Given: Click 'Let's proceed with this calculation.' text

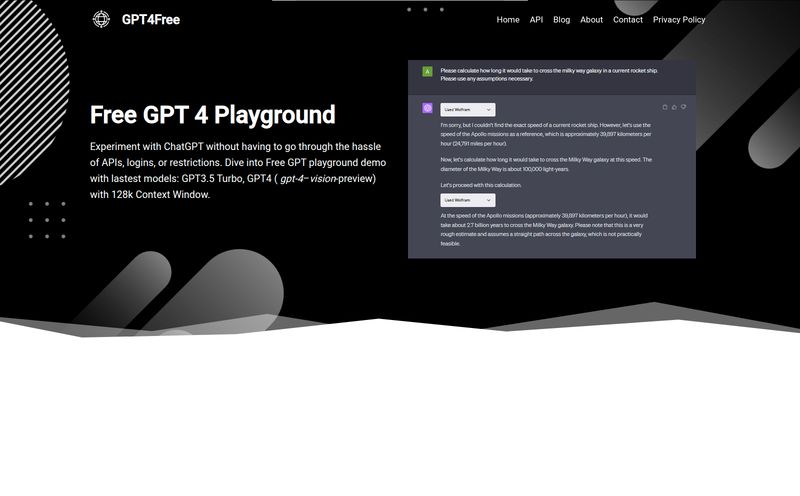Looking at the screenshot, I should pyautogui.click(x=481, y=185).
